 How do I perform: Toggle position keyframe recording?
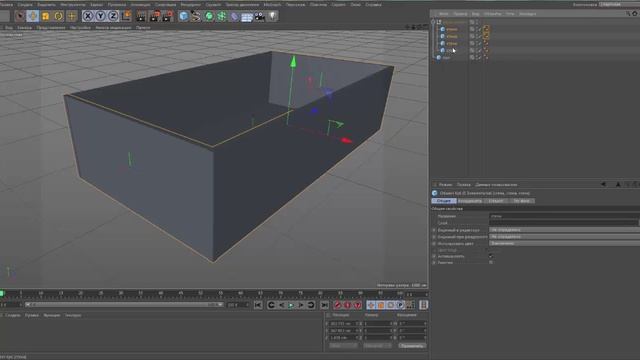coord(371,305)
